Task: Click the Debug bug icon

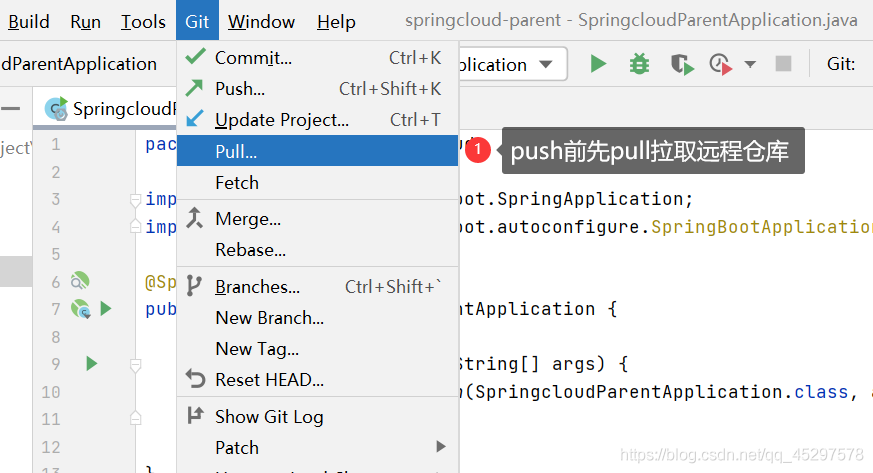Action: tap(639, 64)
